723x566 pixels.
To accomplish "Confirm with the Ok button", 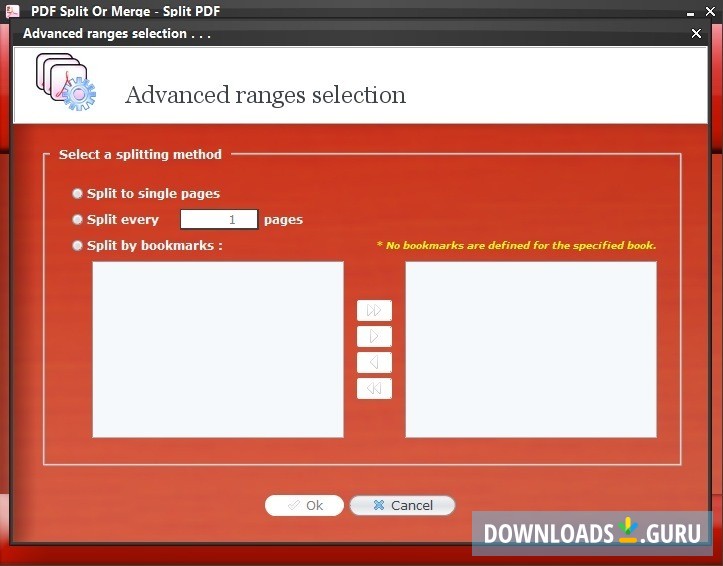I will pos(304,505).
